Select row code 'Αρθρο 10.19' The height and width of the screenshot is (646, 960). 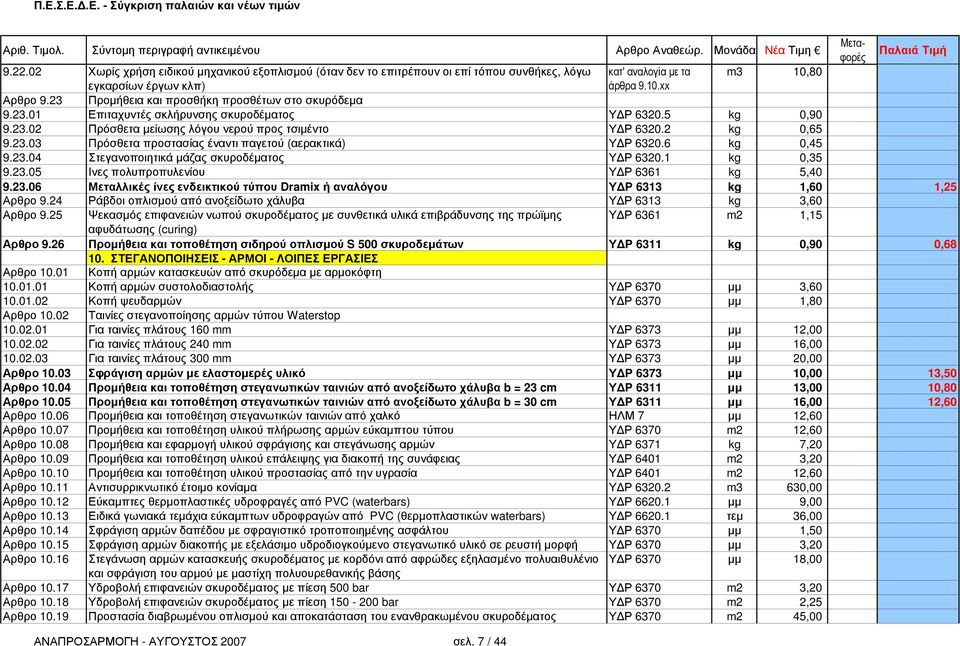36,617
